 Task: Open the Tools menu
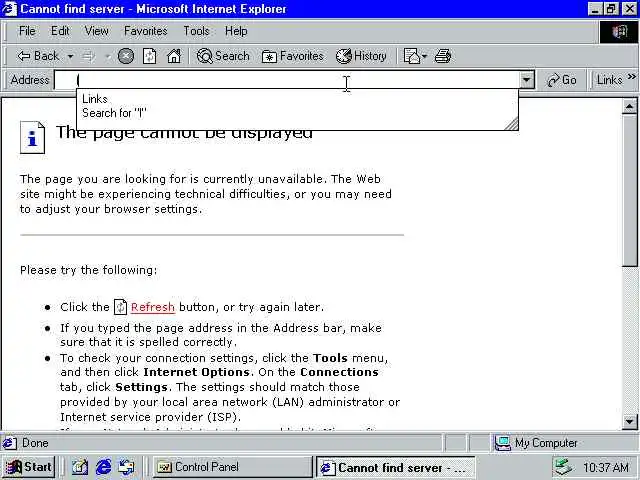[x=196, y=31]
